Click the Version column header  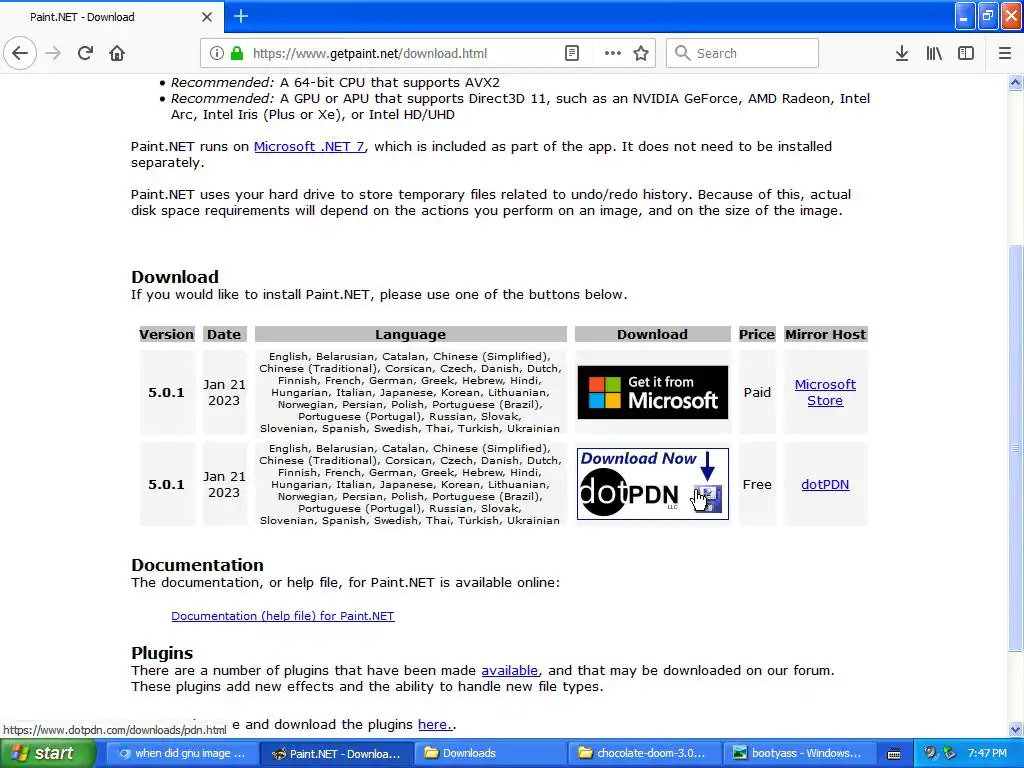coord(167,334)
